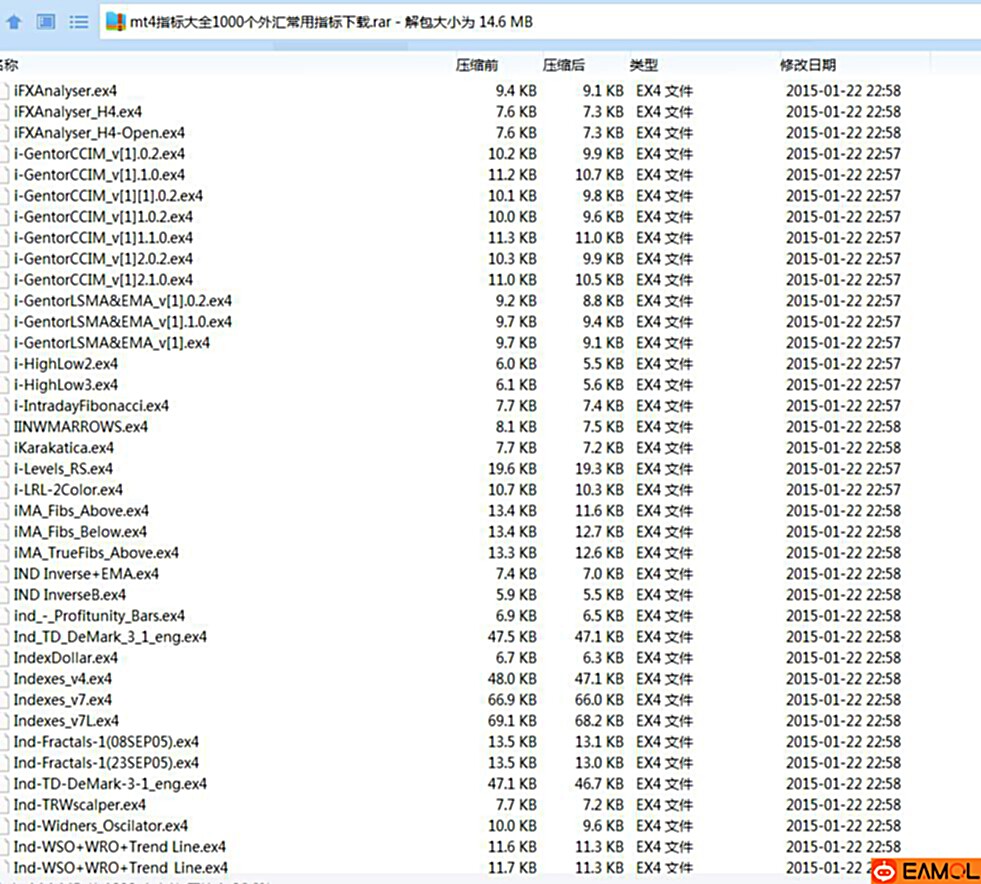Sort by the 类型 column header
981x884 pixels.
coord(643,65)
